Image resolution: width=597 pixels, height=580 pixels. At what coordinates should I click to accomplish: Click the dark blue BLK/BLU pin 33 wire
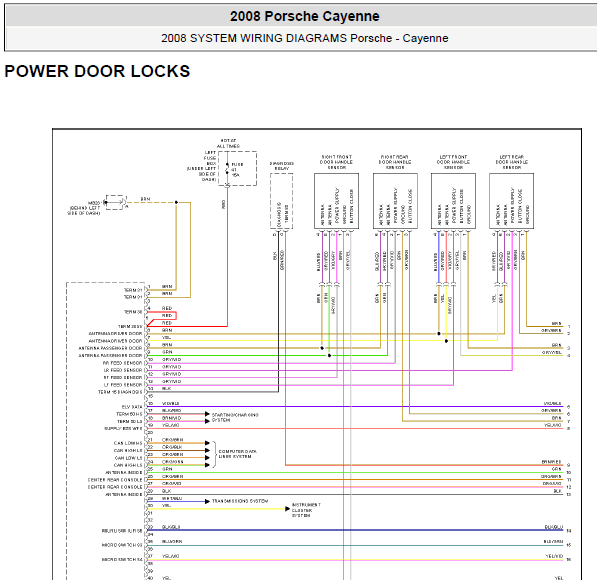355,530
